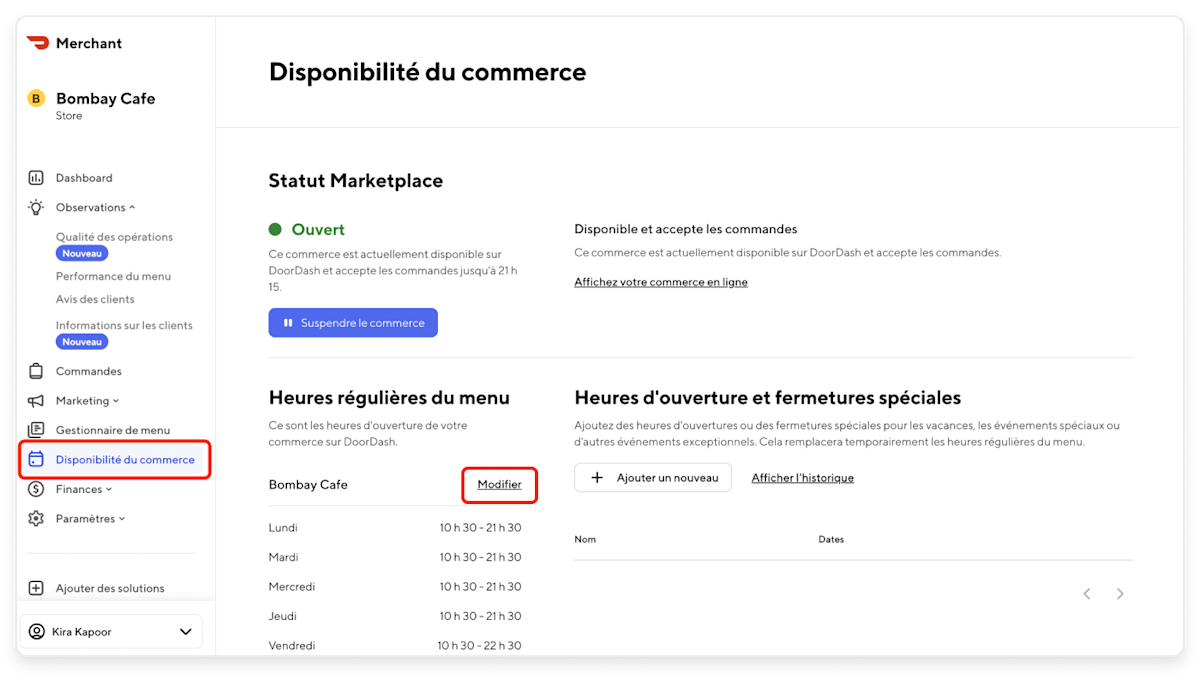1200x686 pixels.
Task: Open Gestionnaire de menu
Action: [x=113, y=430]
